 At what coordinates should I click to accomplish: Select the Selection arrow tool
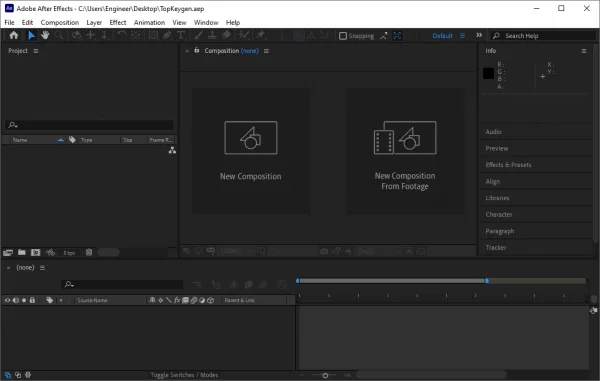coord(31,36)
